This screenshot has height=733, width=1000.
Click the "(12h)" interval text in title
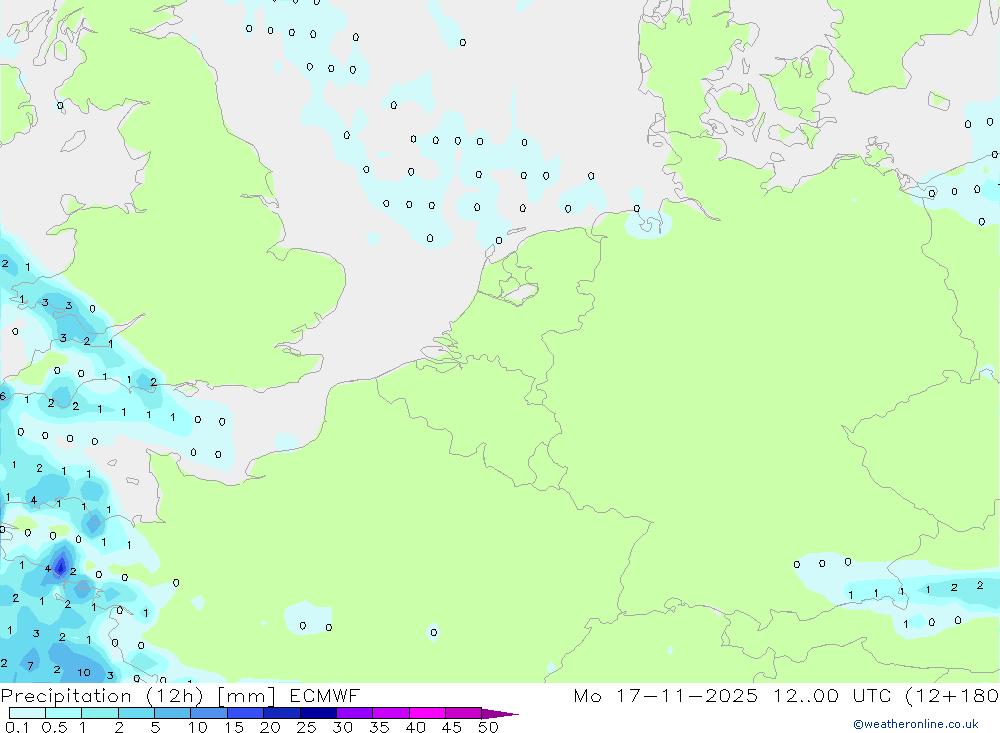click(x=175, y=696)
